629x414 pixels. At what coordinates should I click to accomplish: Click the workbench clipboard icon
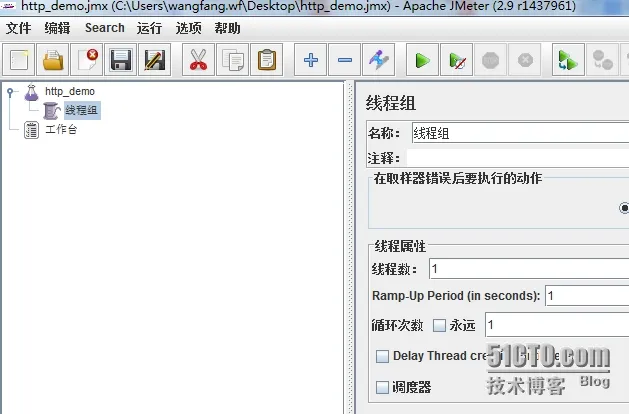[31, 130]
